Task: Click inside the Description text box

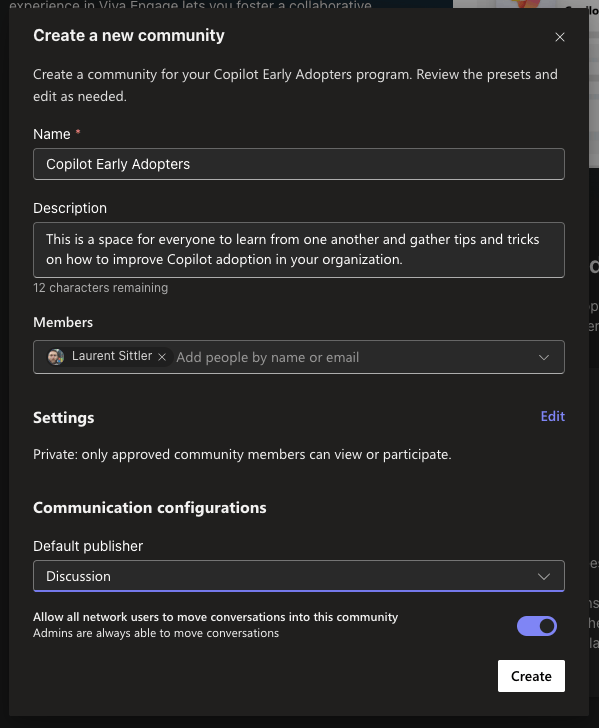Action: pyautogui.click(x=299, y=250)
